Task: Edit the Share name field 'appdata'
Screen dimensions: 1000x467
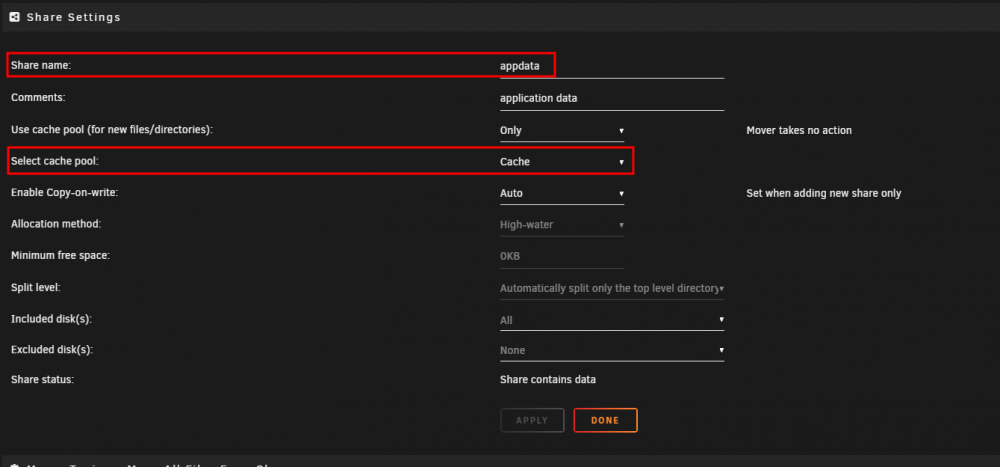Action: point(612,66)
